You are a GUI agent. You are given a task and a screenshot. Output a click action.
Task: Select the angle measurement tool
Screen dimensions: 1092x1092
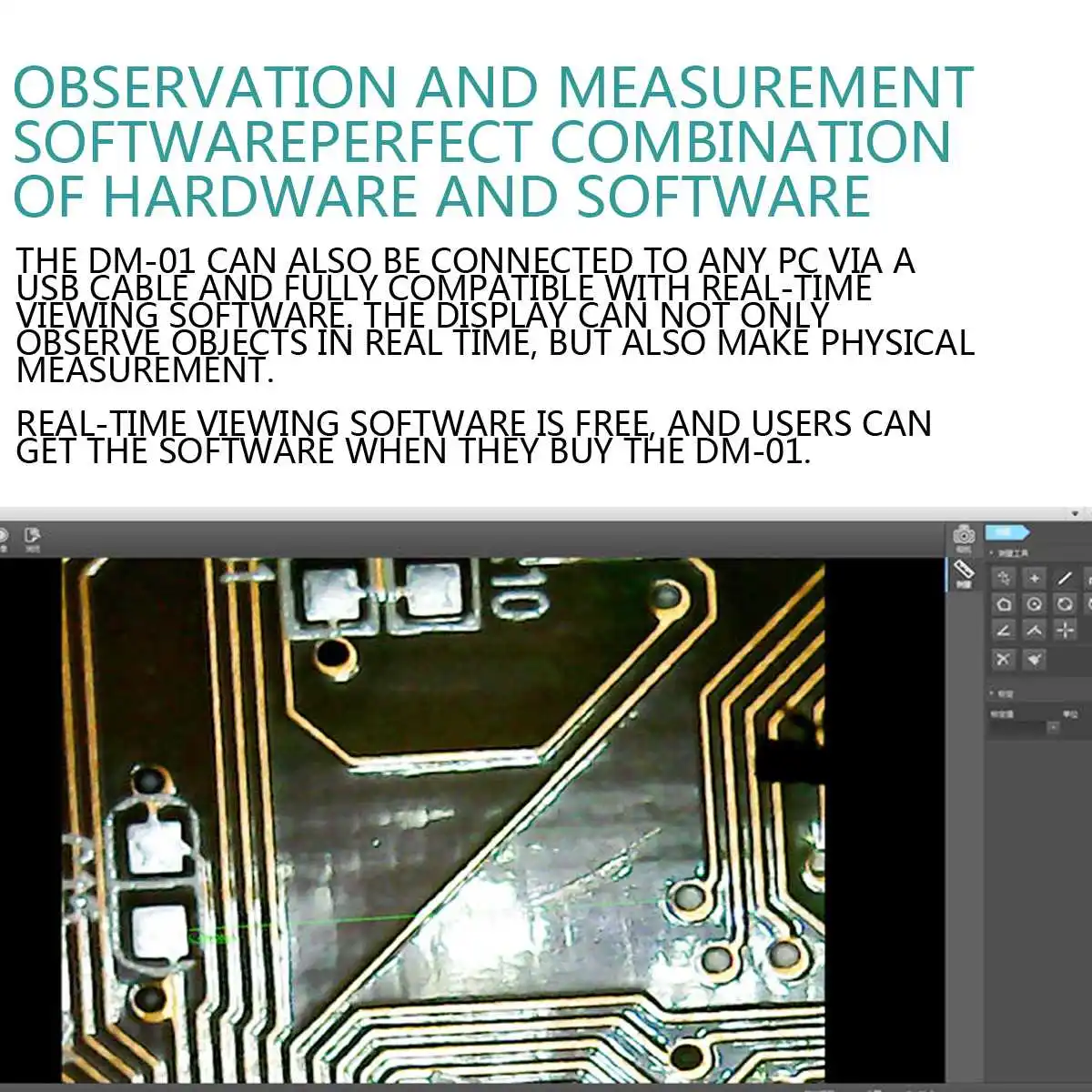pyautogui.click(x=1004, y=630)
